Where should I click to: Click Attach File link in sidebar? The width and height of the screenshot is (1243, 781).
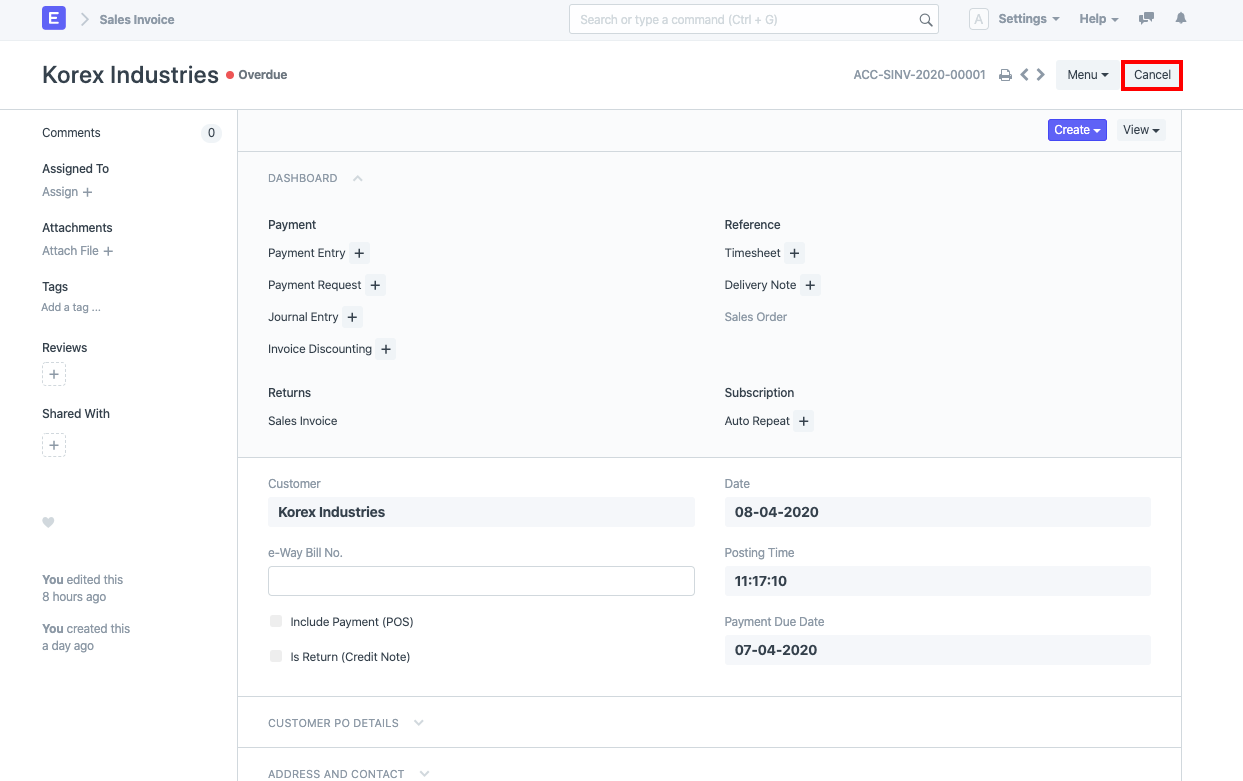(x=77, y=251)
